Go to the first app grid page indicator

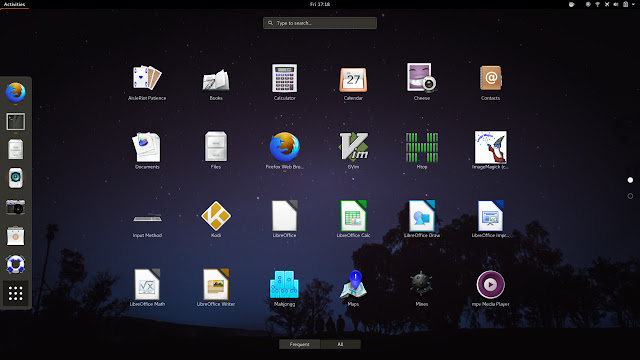(x=630, y=180)
